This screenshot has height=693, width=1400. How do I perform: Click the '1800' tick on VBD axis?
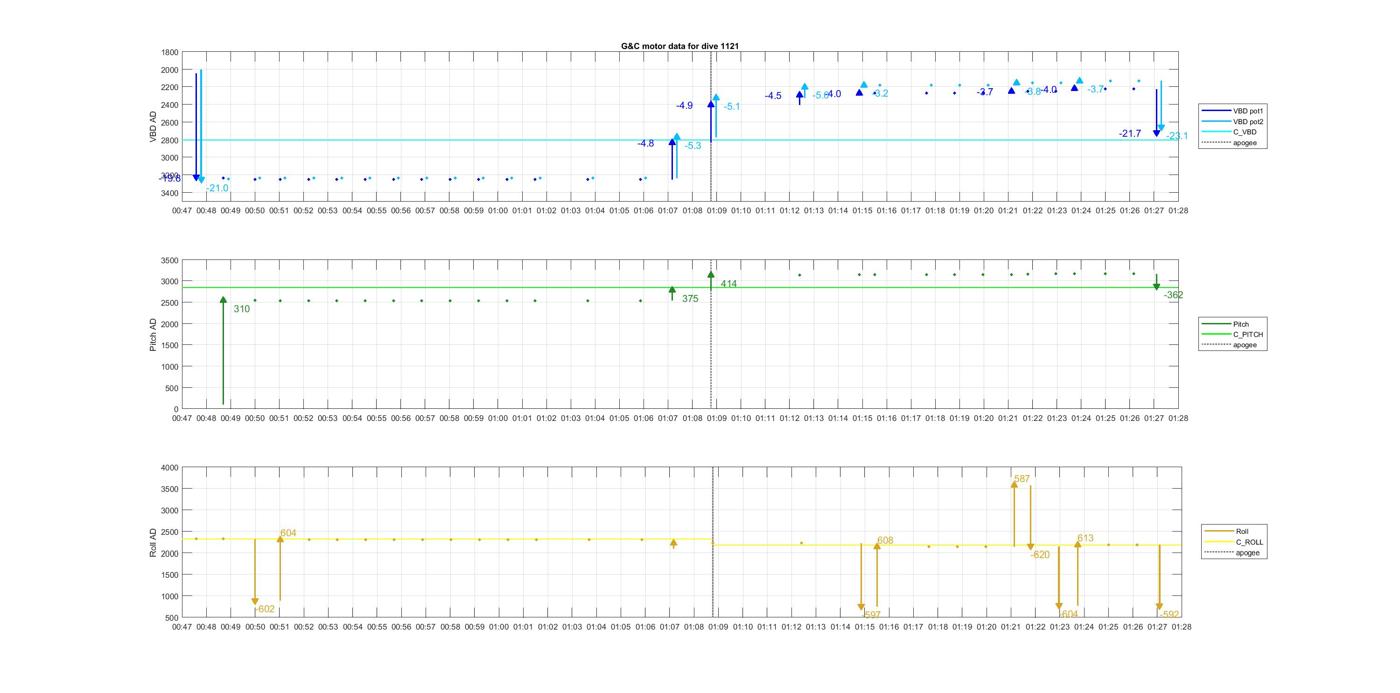(x=170, y=52)
